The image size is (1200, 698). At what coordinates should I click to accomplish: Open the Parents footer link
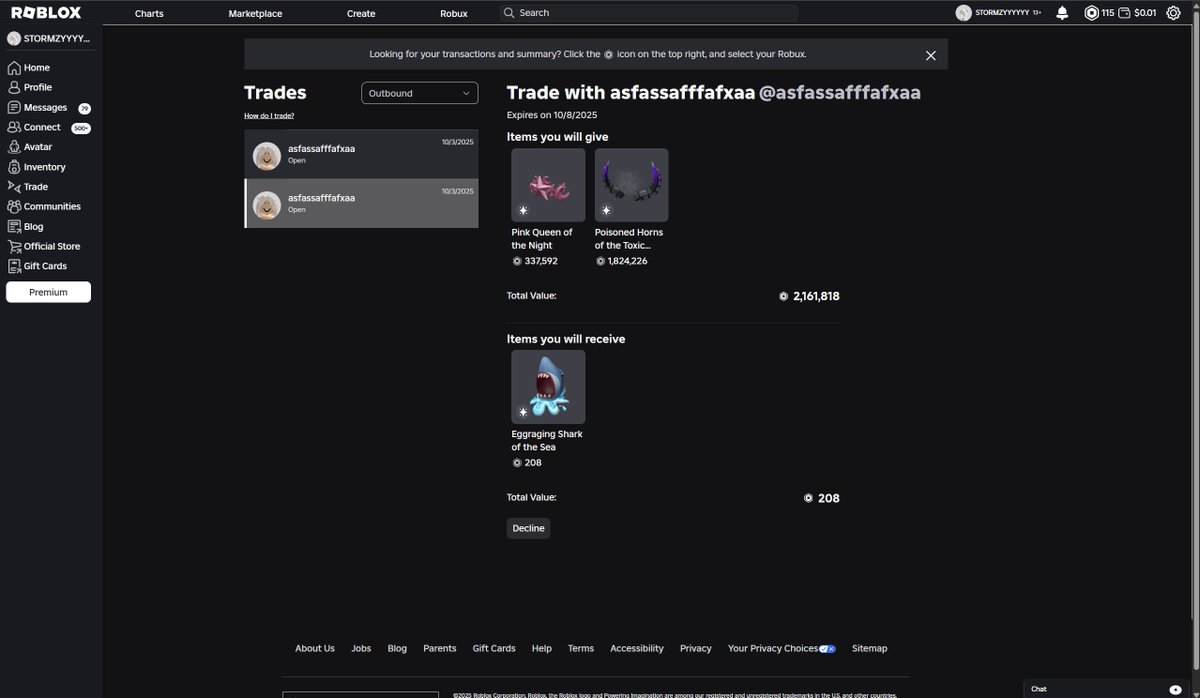(440, 648)
